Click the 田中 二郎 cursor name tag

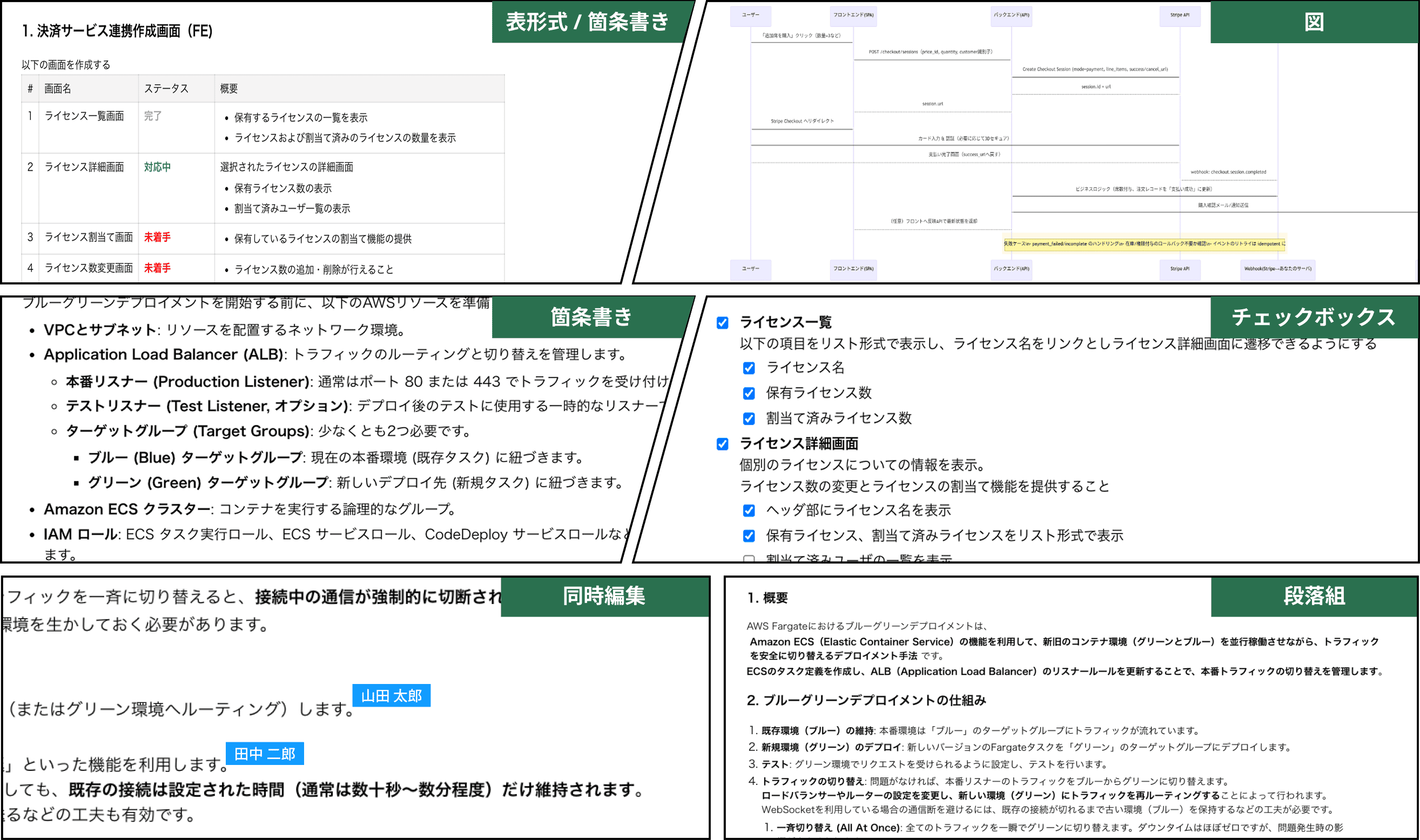tap(265, 754)
